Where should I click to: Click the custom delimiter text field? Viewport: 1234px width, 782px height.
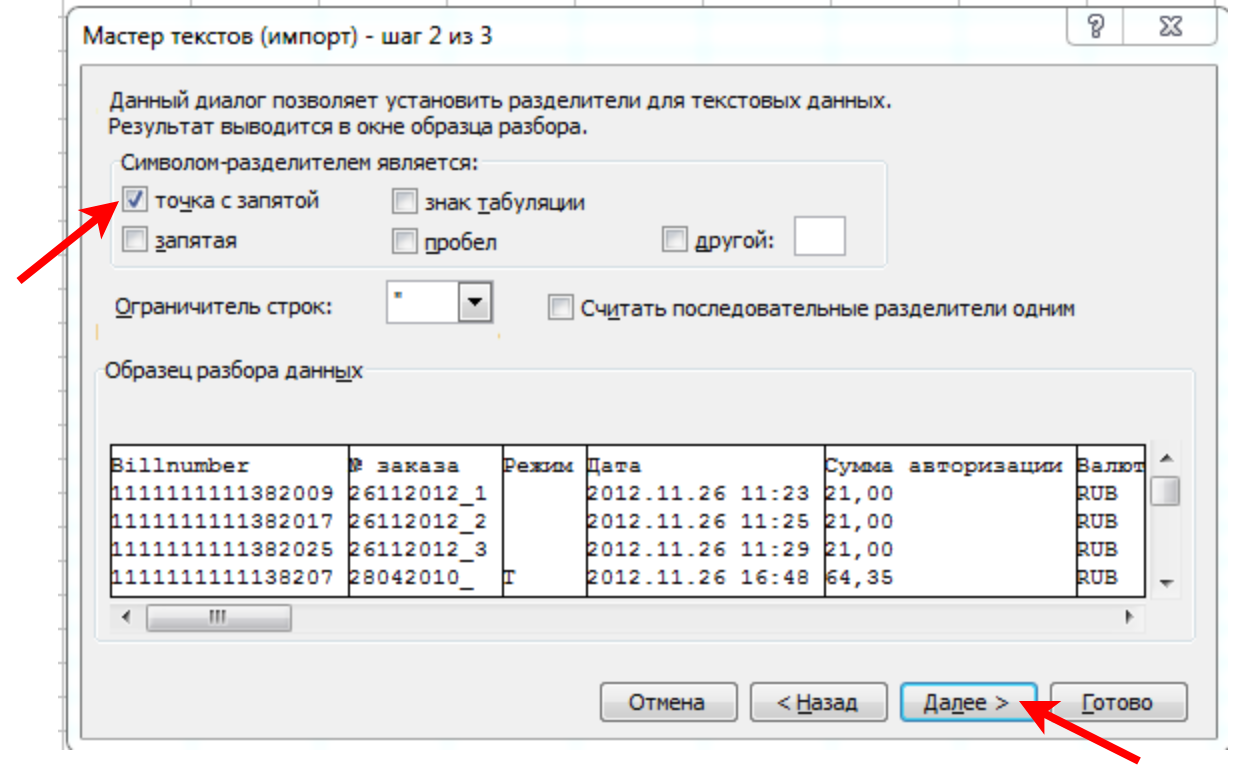[819, 238]
